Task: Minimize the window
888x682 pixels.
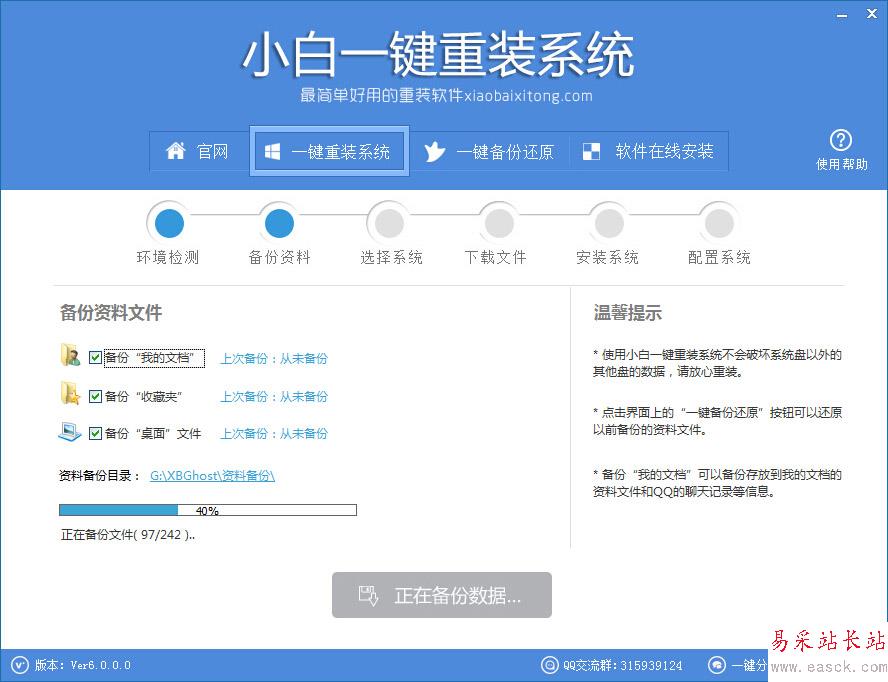Action: pos(842,15)
